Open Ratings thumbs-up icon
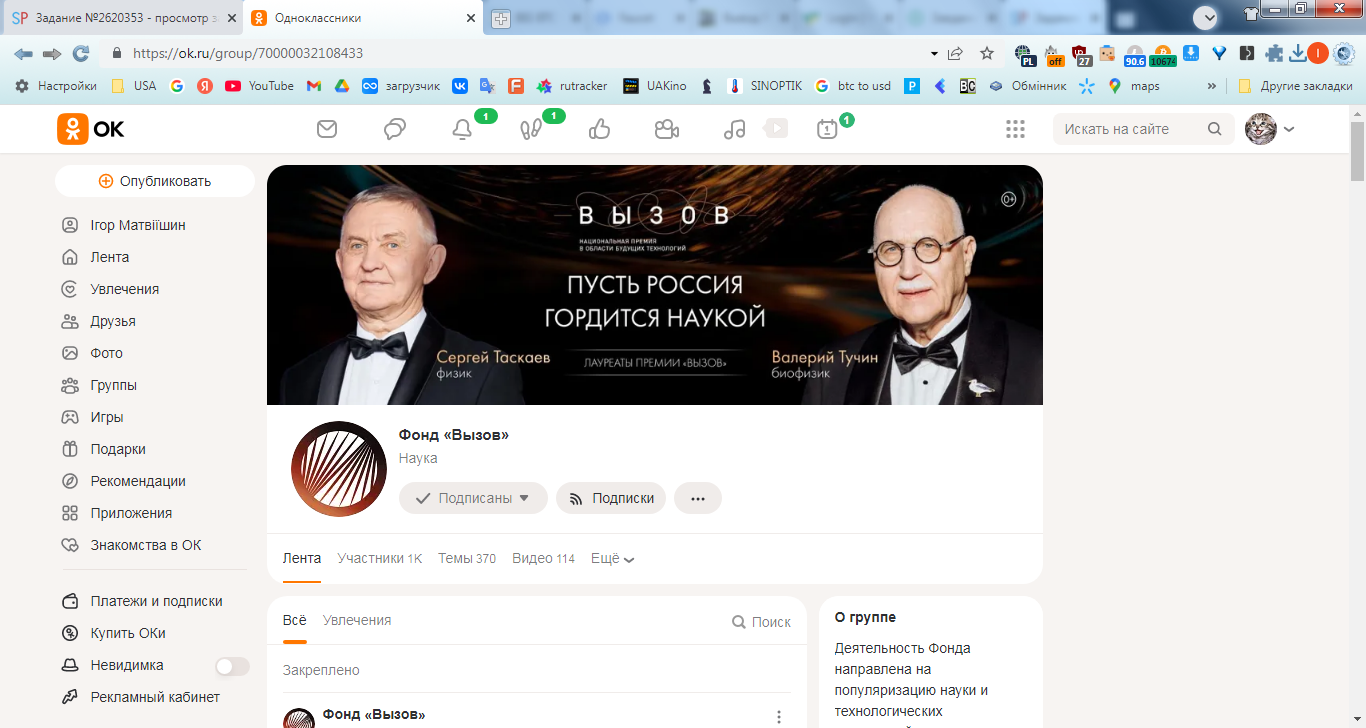Viewport: 1366px width, 728px height. coord(599,129)
